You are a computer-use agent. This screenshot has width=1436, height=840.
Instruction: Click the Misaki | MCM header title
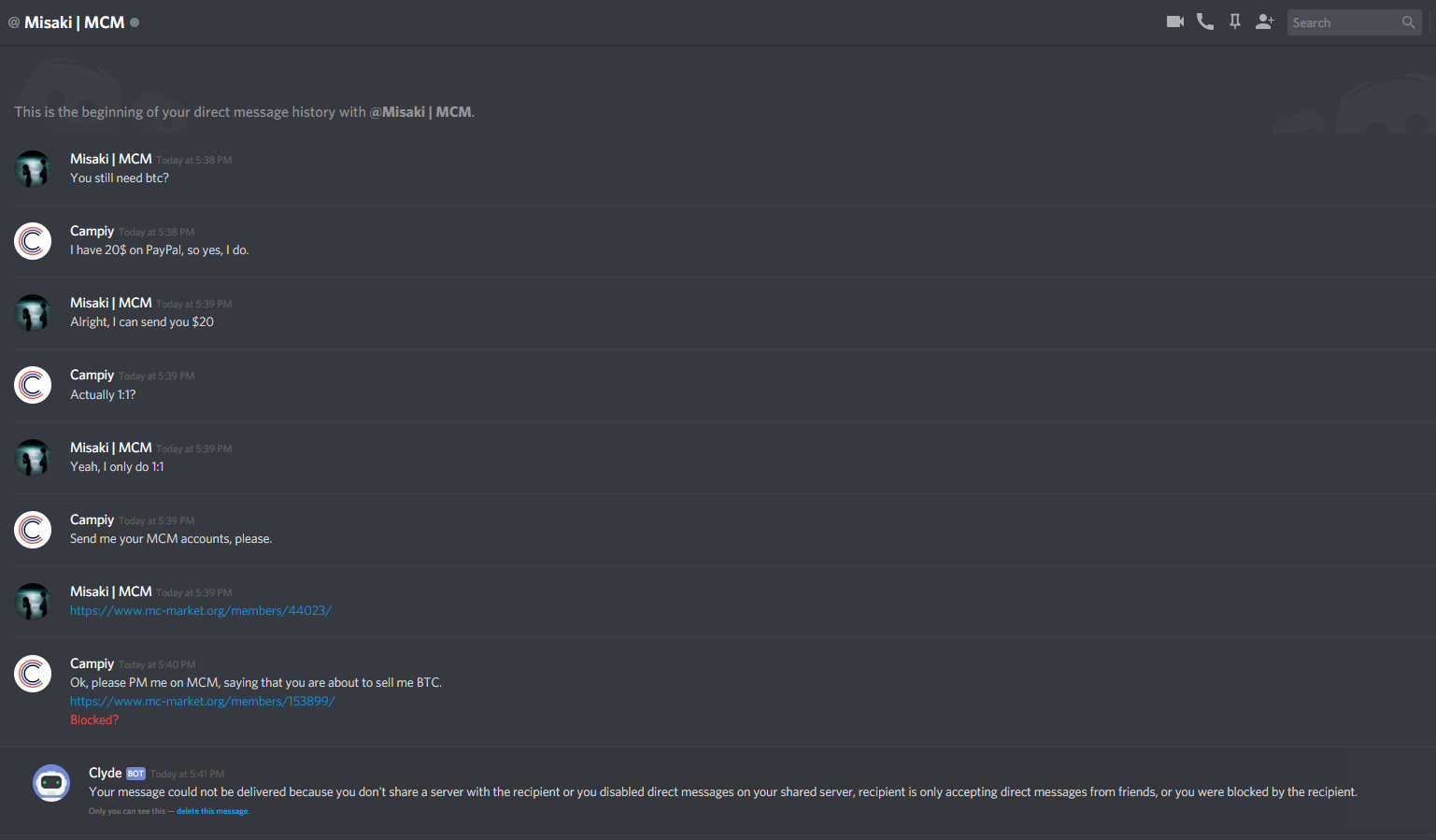point(74,22)
